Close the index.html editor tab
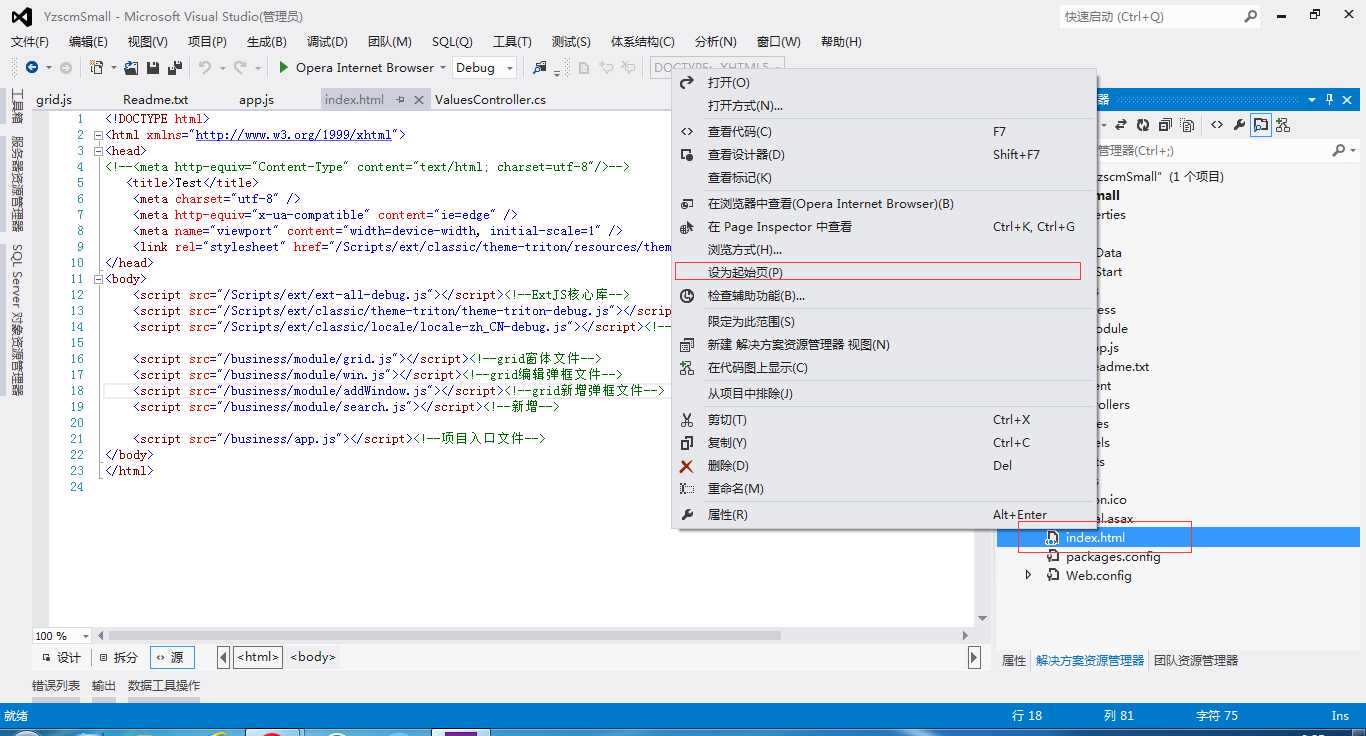 pos(419,99)
